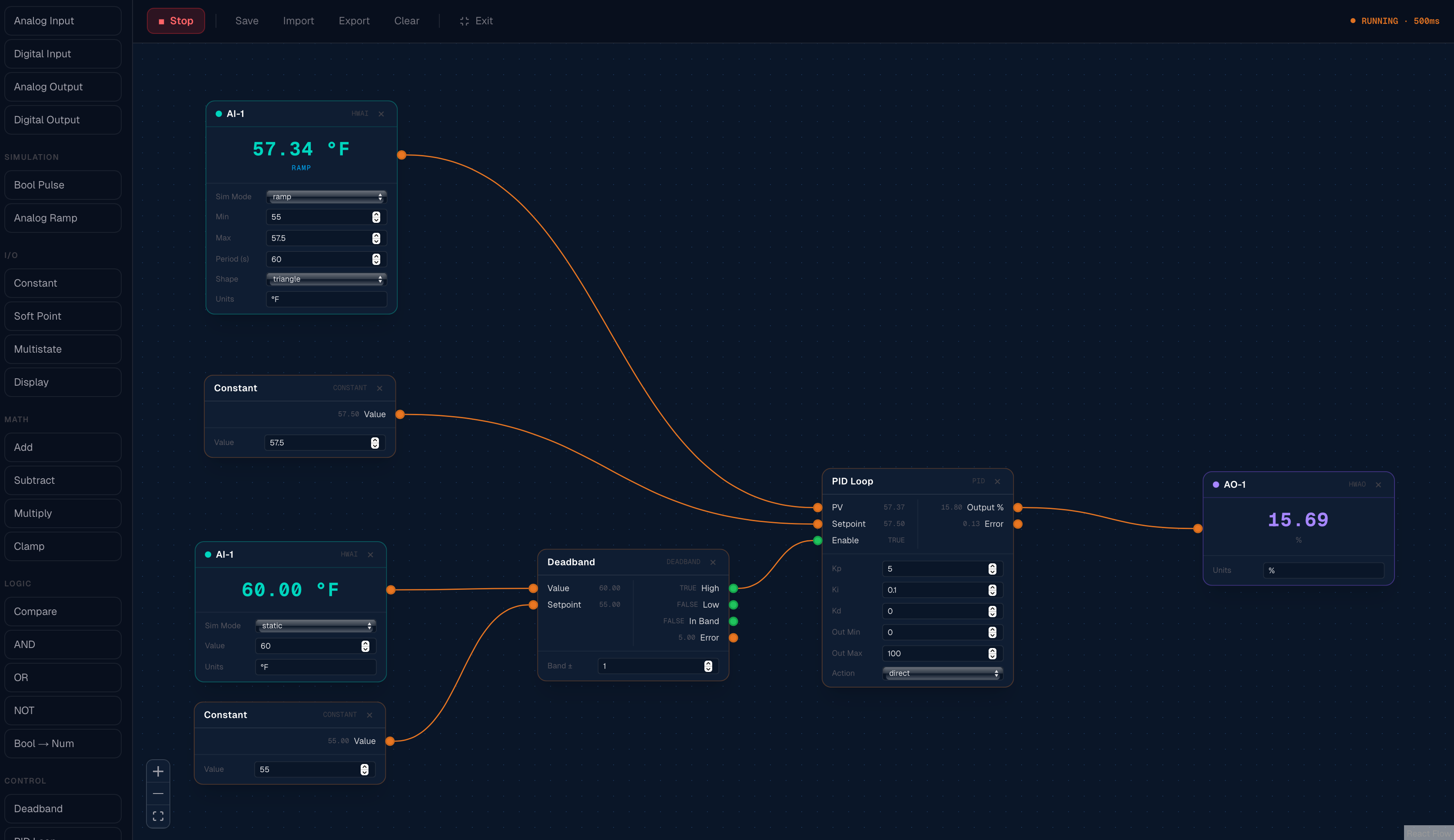The height and width of the screenshot is (840, 1454).
Task: Click the Deadband High output port
Action: click(734, 589)
